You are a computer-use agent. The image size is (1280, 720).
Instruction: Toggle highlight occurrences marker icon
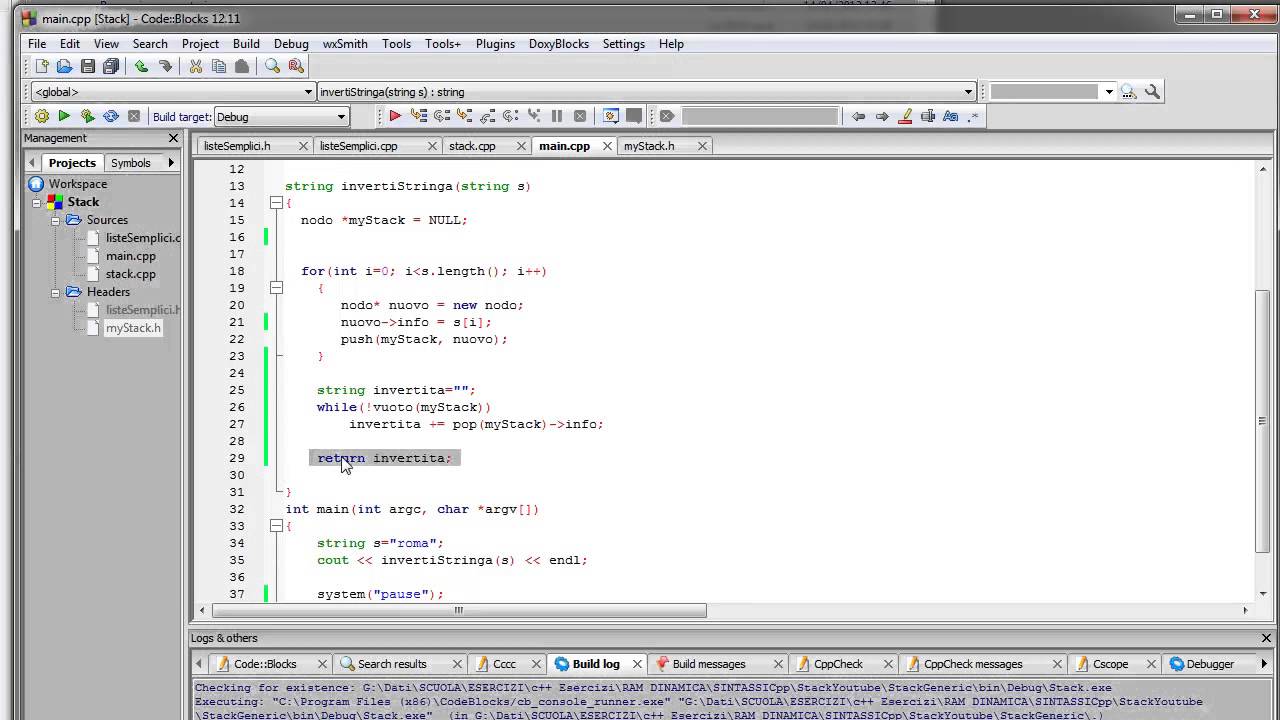[906, 116]
